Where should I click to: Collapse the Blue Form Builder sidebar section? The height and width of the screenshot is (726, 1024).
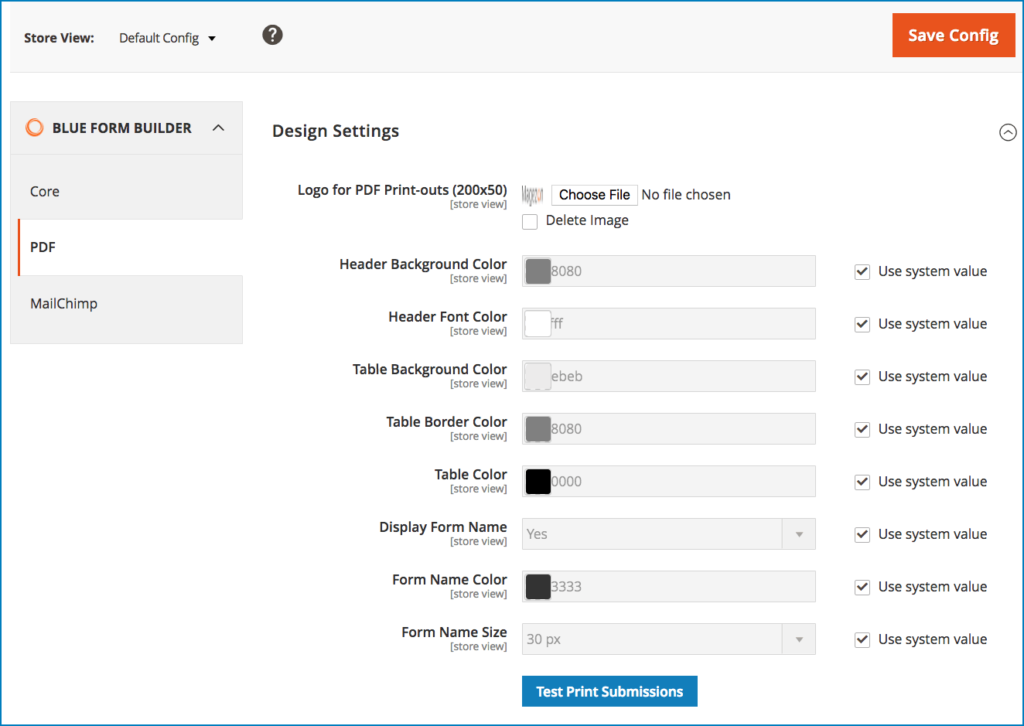click(219, 128)
